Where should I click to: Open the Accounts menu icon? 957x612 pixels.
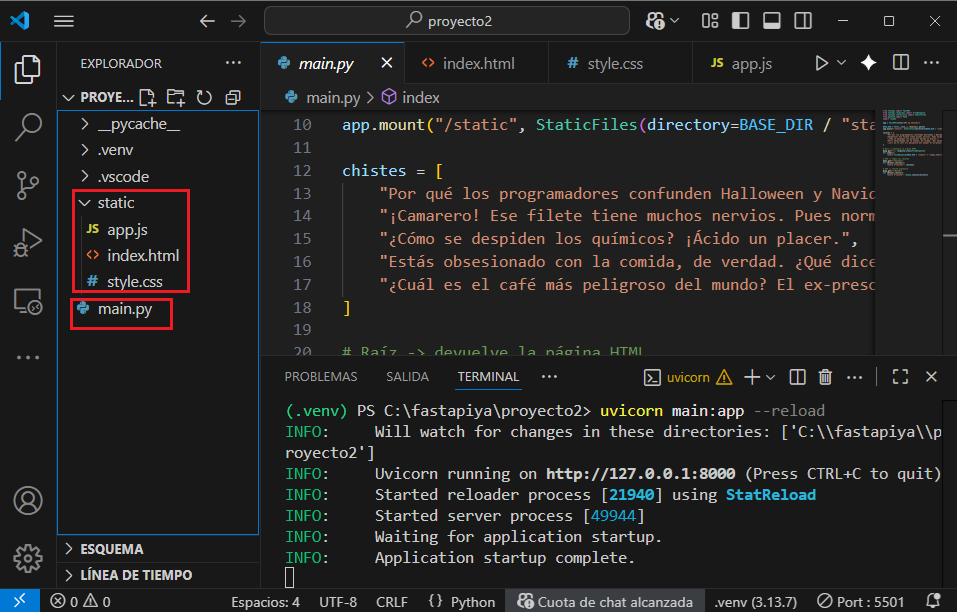(x=27, y=500)
